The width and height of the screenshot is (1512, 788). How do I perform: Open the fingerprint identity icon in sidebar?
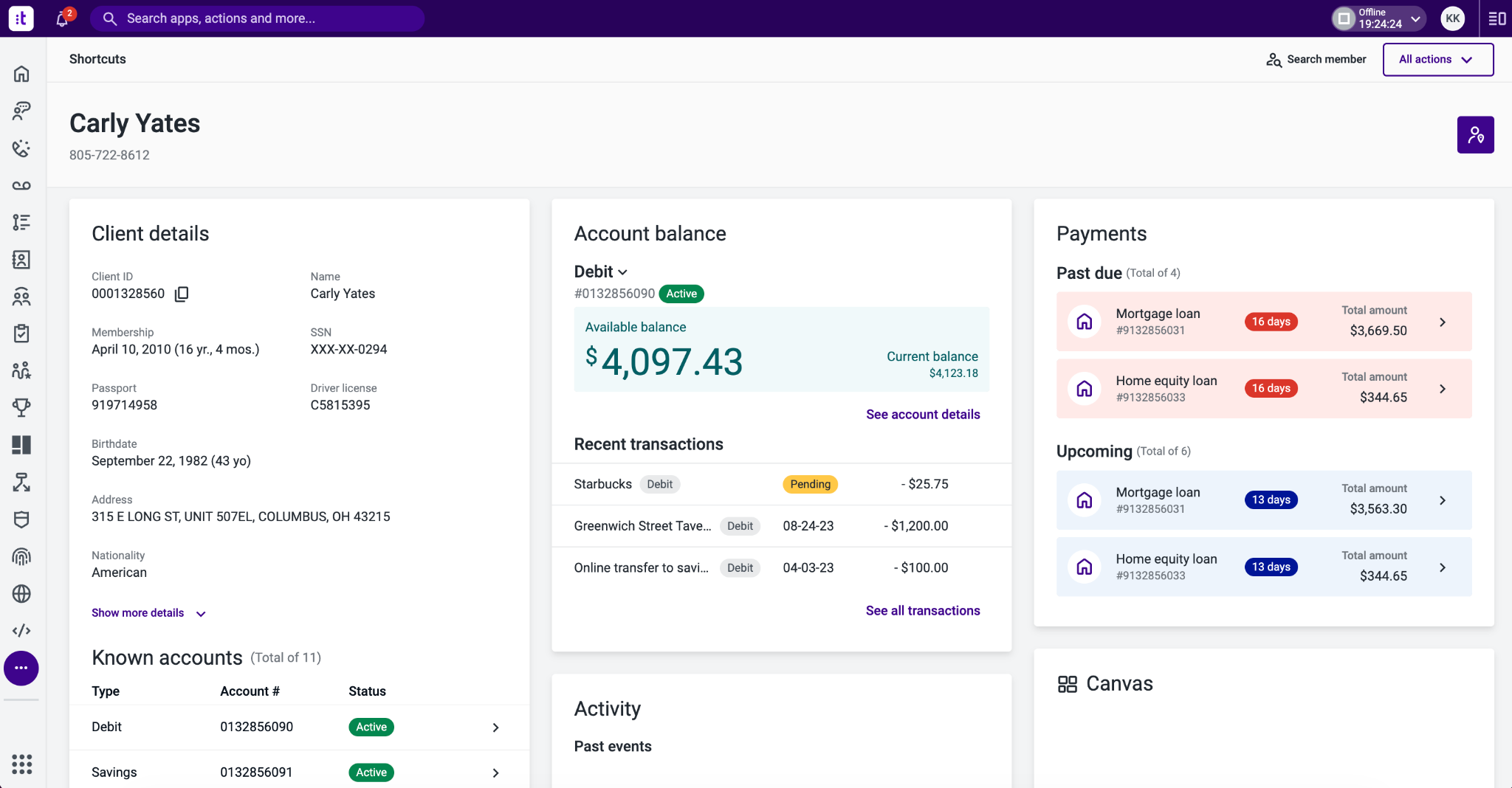pyautogui.click(x=21, y=556)
